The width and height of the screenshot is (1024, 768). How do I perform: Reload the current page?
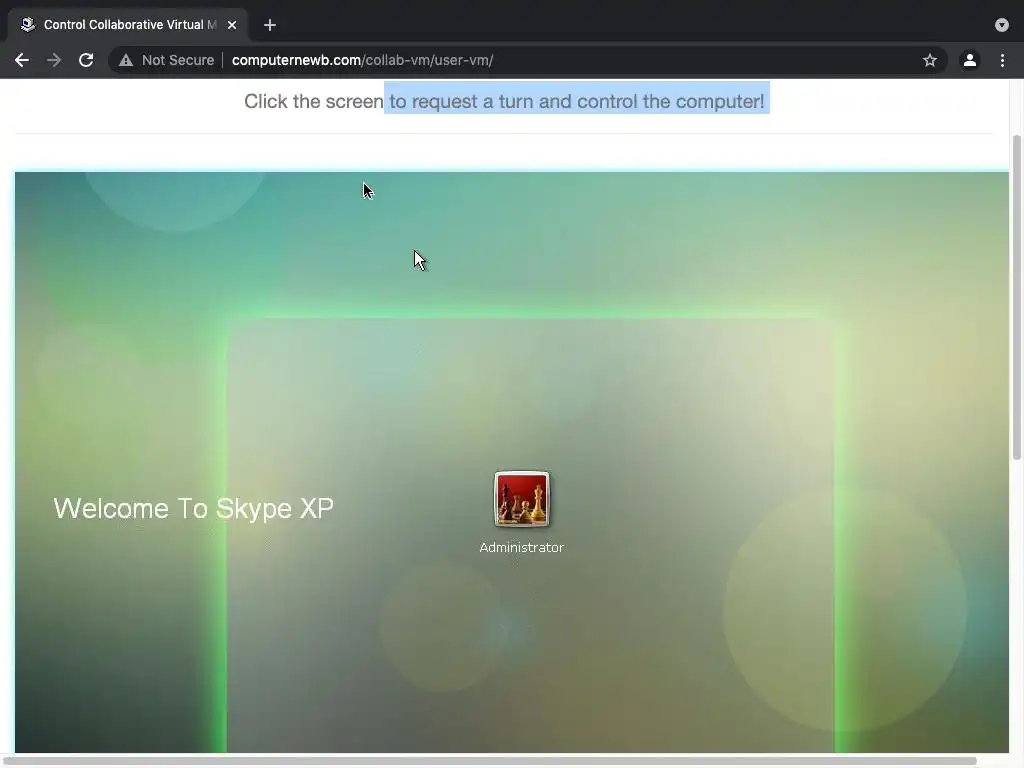86,60
